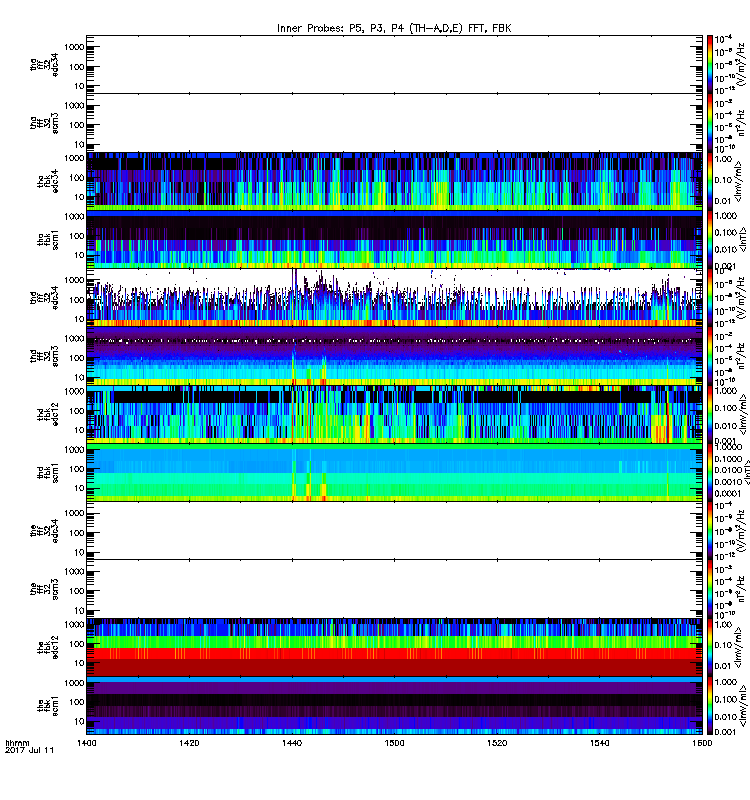This screenshot has width=750, height=800.
Task: Select the 1400 time axis label
Action: [87, 743]
